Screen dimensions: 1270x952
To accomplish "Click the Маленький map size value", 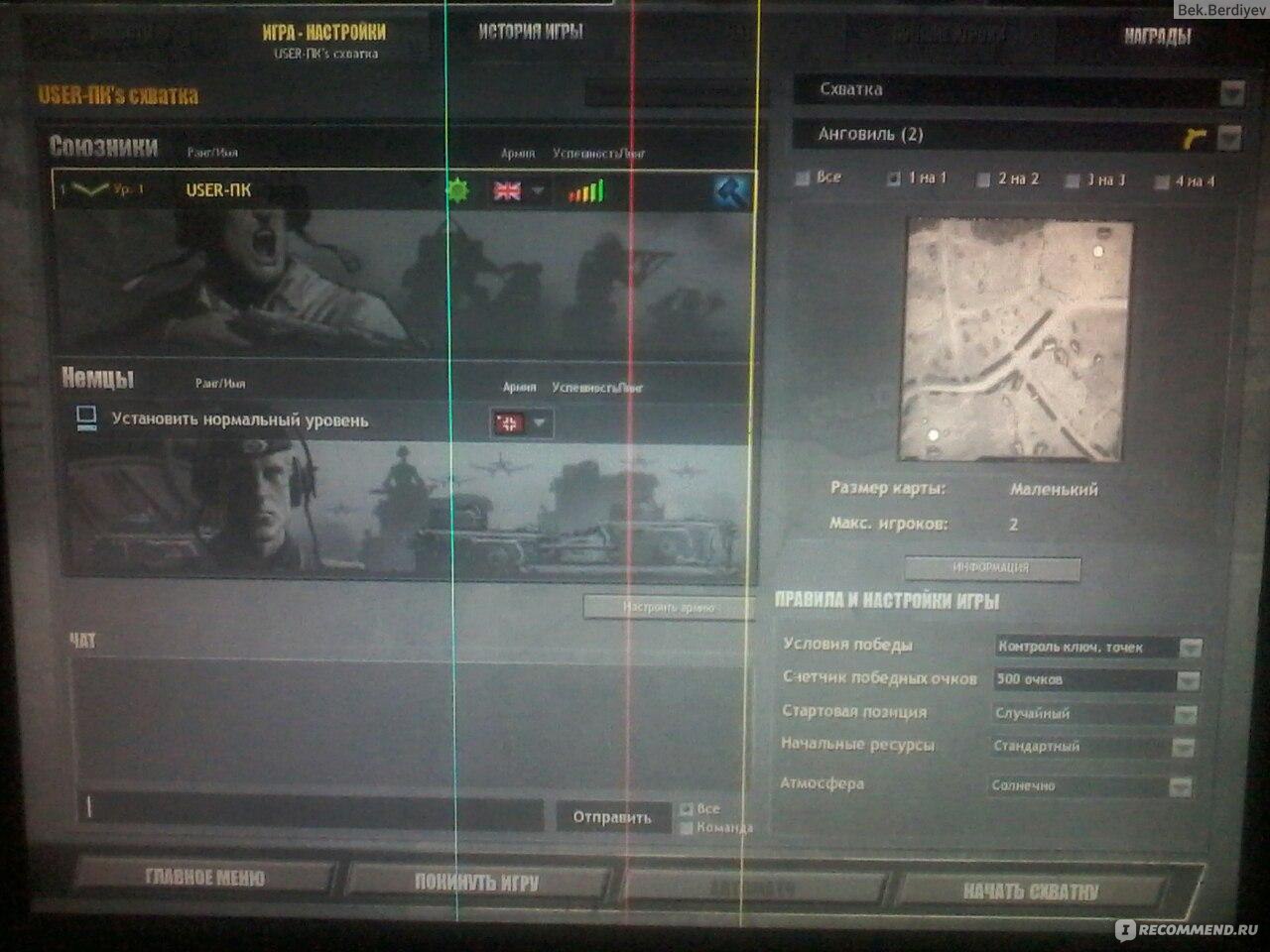I will [1054, 489].
